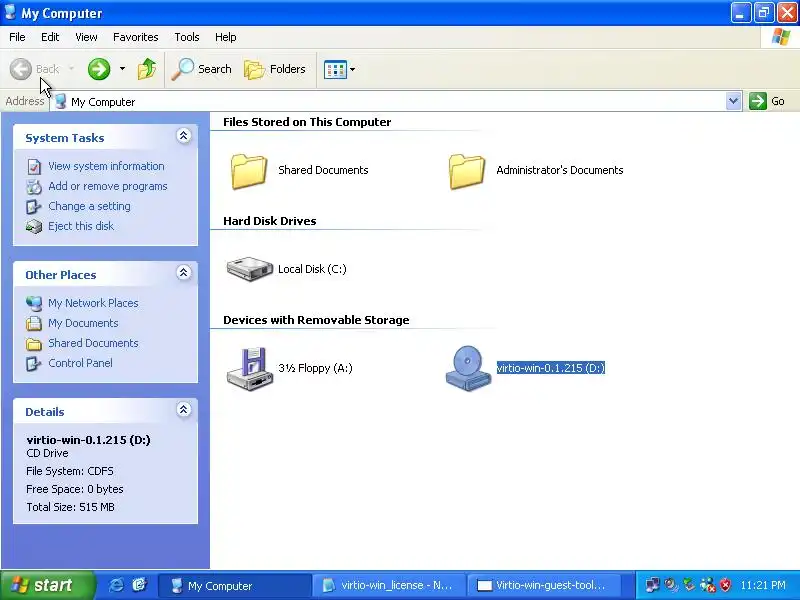The height and width of the screenshot is (600, 800).
Task: Click Change a setting link
Action: [x=89, y=206]
